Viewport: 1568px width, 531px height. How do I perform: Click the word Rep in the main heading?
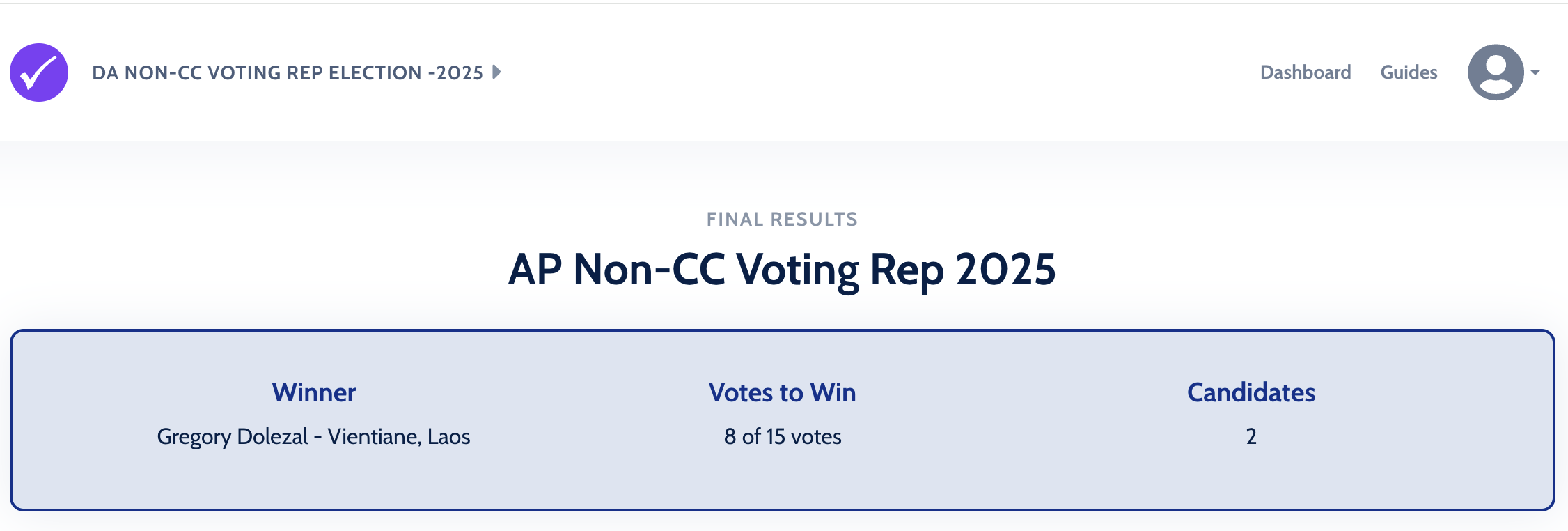pos(907,270)
